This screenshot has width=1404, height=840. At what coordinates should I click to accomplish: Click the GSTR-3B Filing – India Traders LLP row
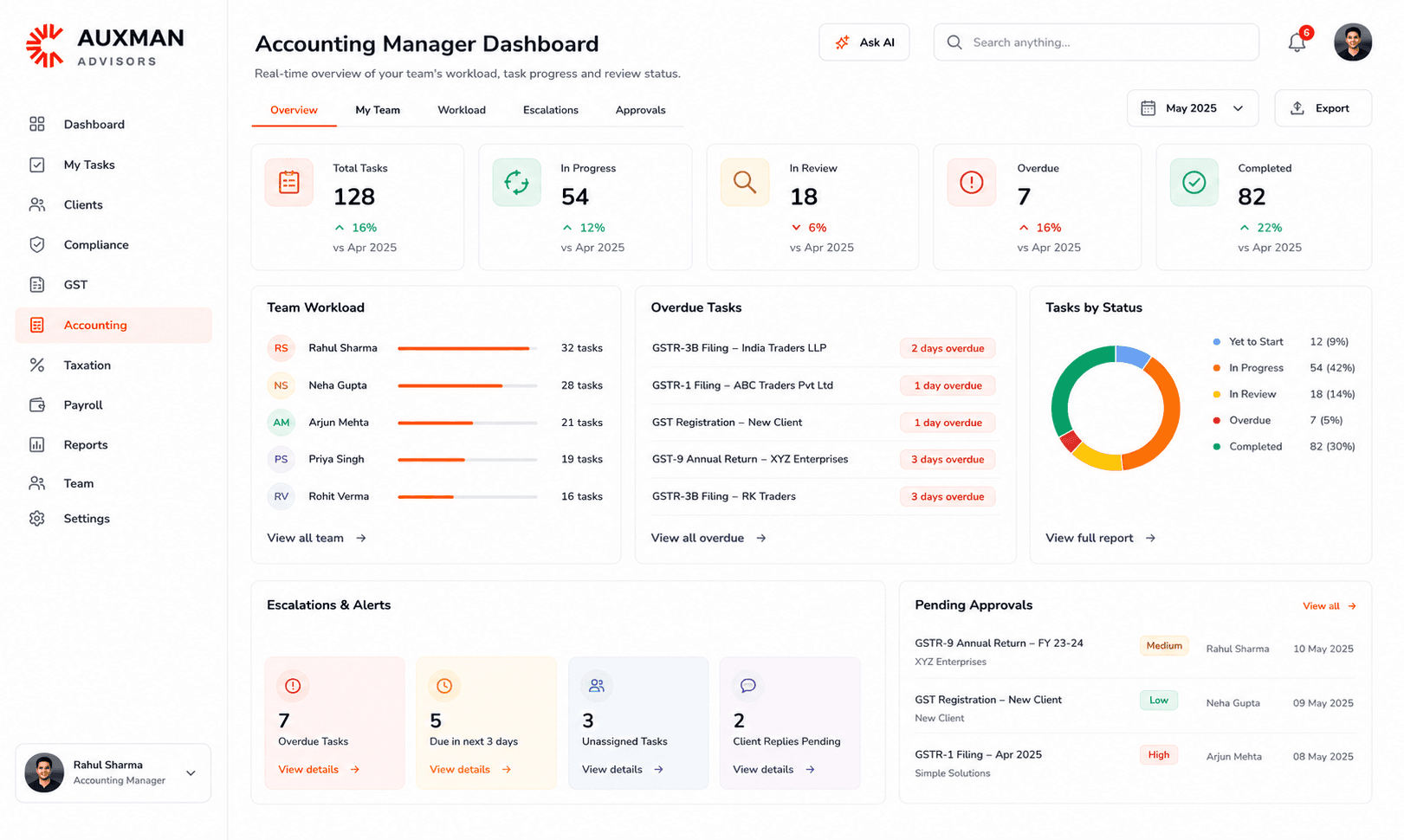tap(825, 348)
